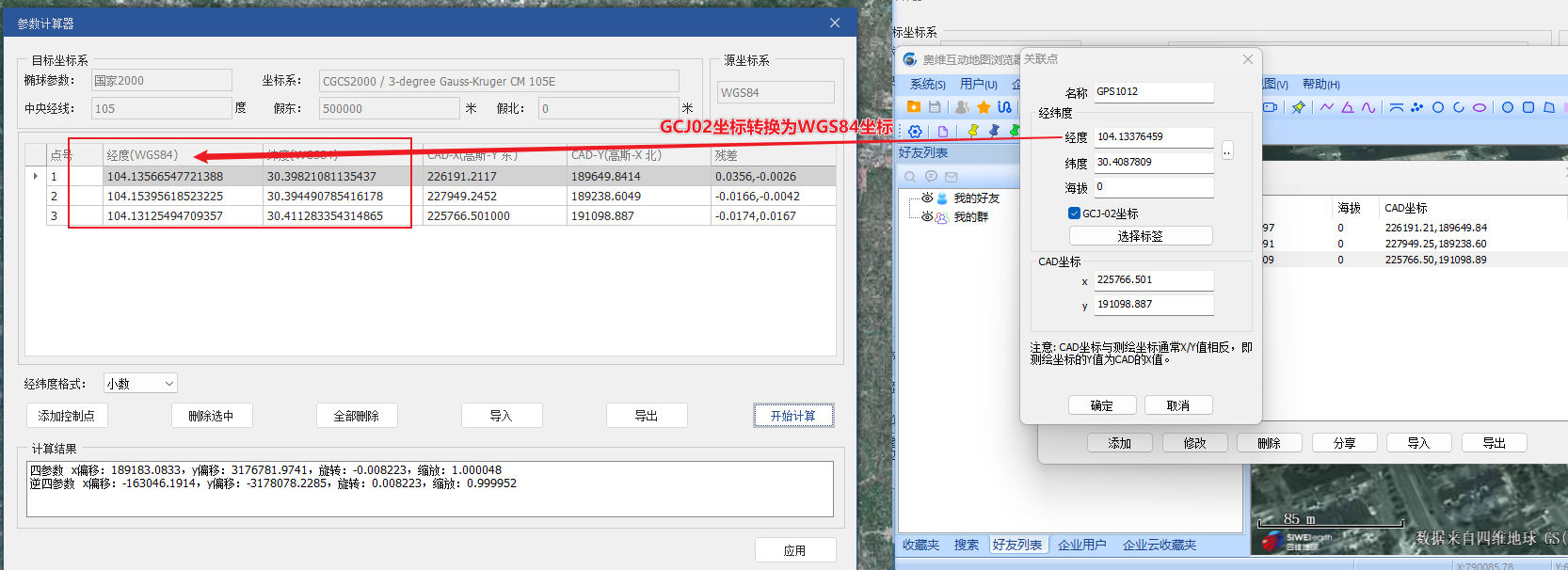Screen dimensions: 1568x570
Task: Open the blue gear settings icon
Action: tap(915, 132)
